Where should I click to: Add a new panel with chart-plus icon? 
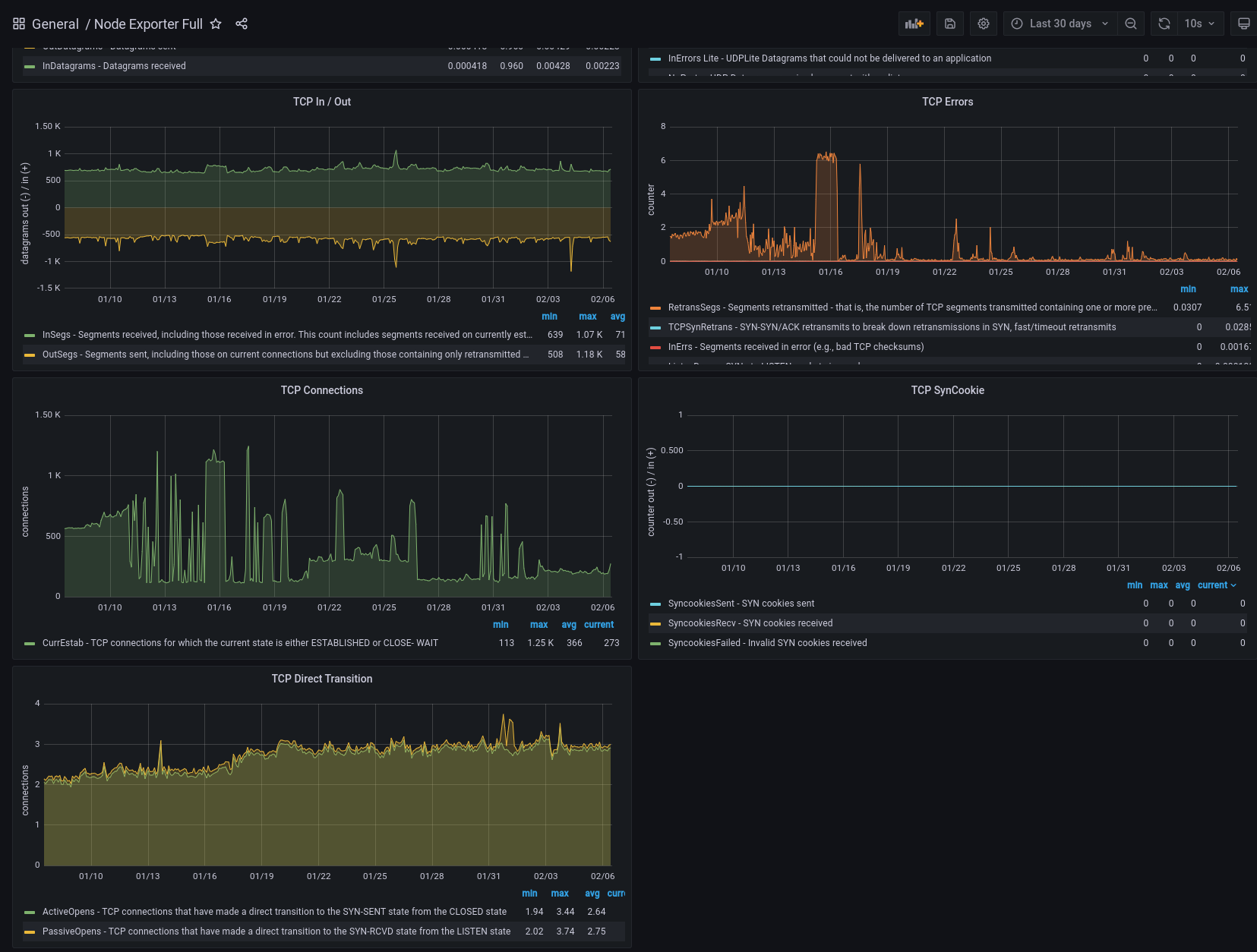tap(914, 24)
